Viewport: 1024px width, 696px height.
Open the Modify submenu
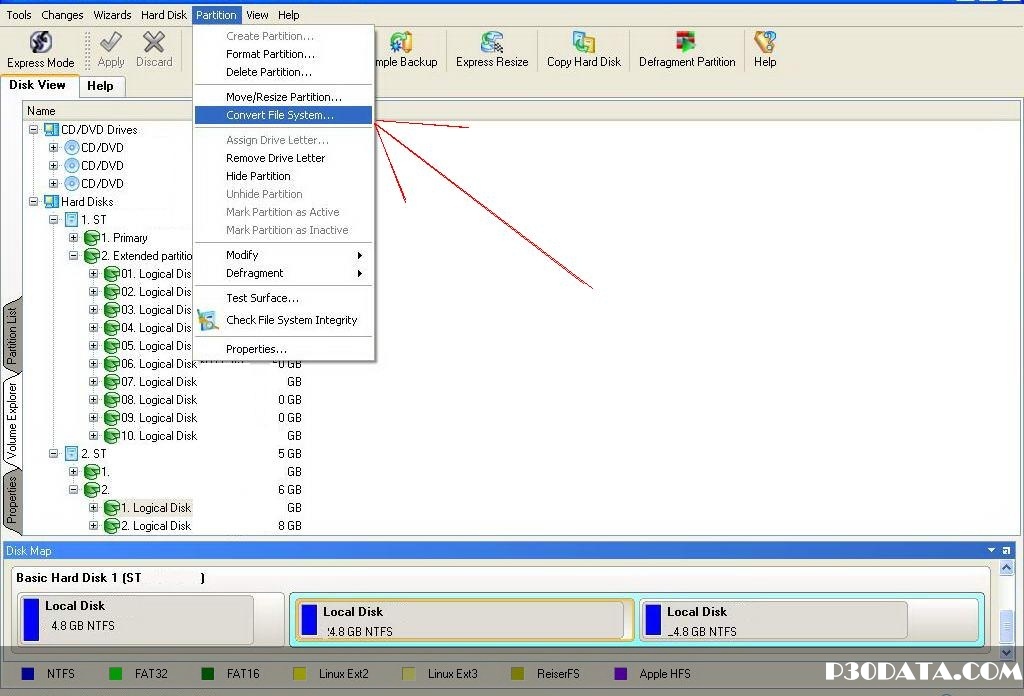coord(242,255)
